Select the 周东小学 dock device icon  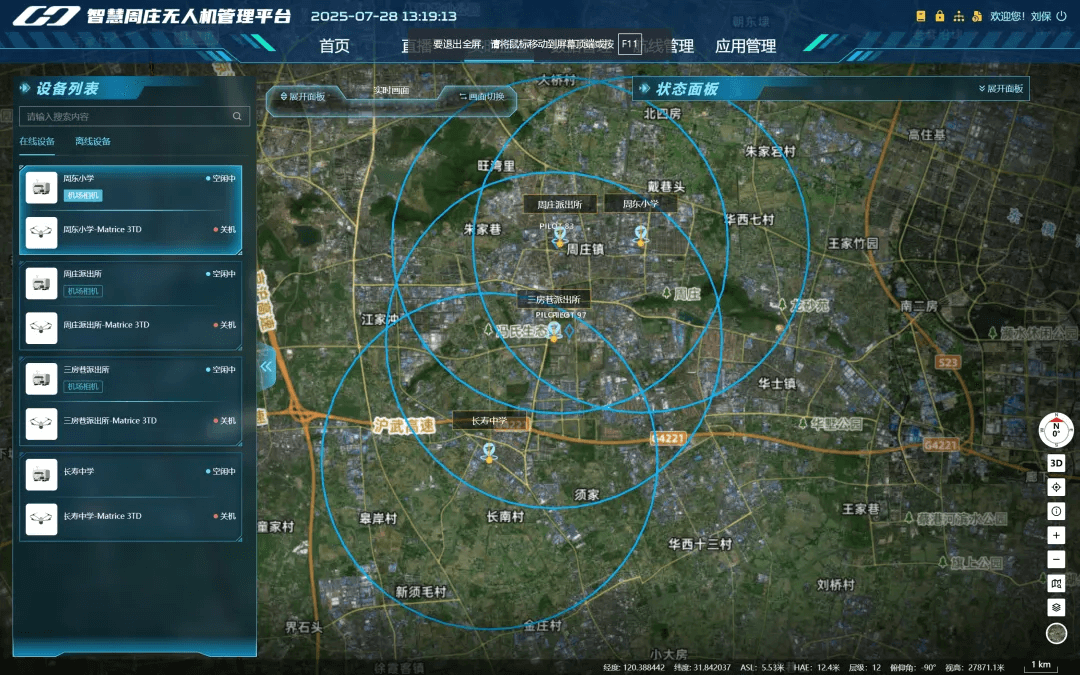coord(41,187)
